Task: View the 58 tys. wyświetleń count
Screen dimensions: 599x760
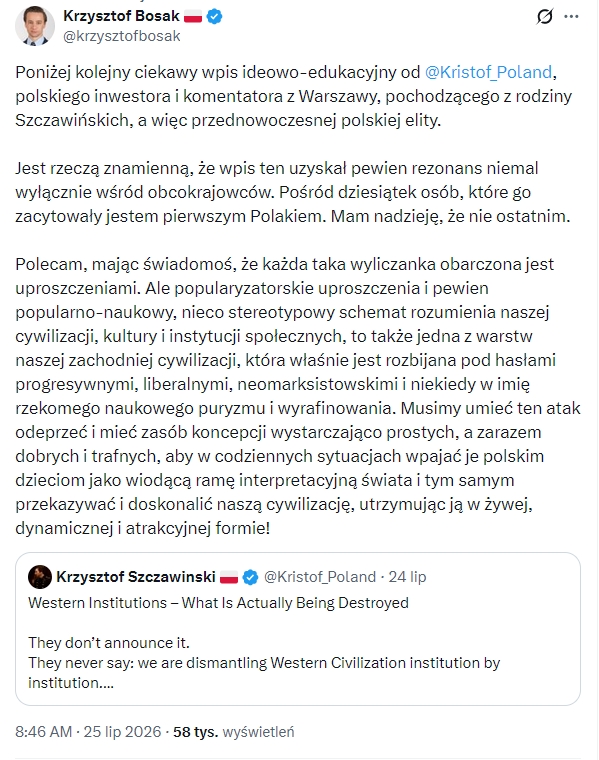Action: click(234, 731)
